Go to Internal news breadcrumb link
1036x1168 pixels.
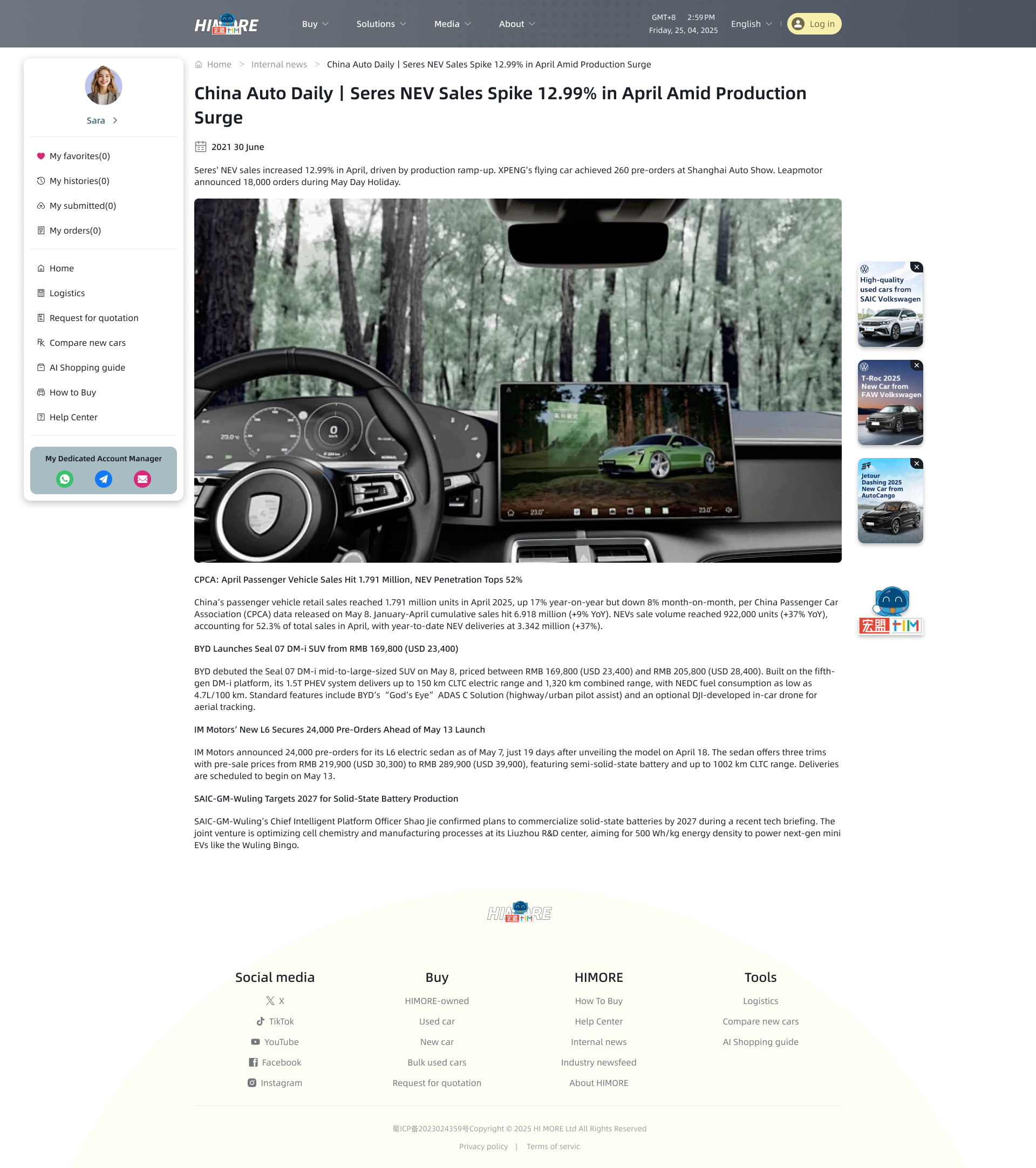tap(279, 65)
